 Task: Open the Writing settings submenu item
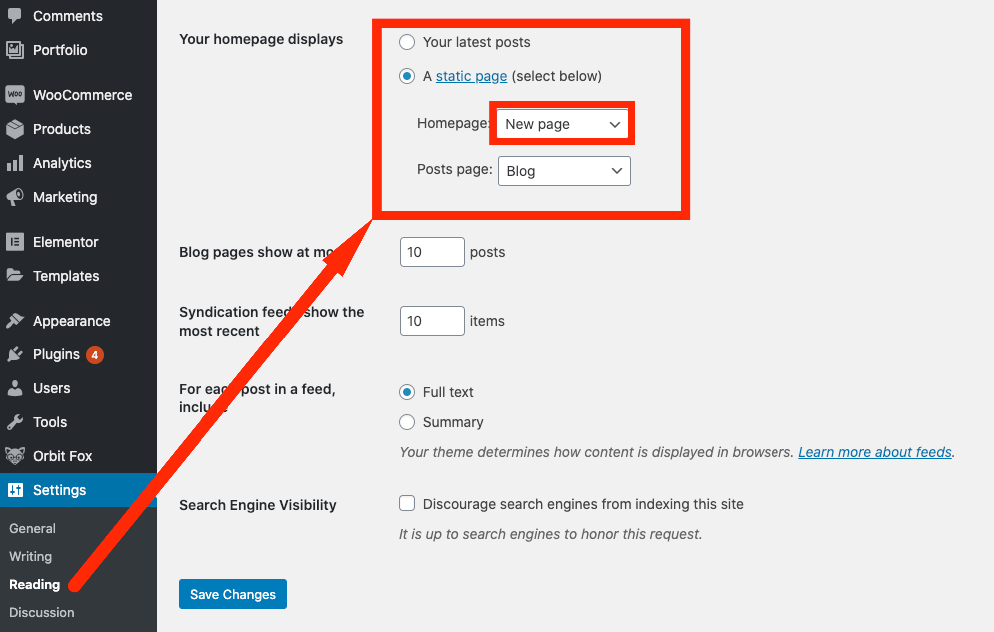[30, 556]
